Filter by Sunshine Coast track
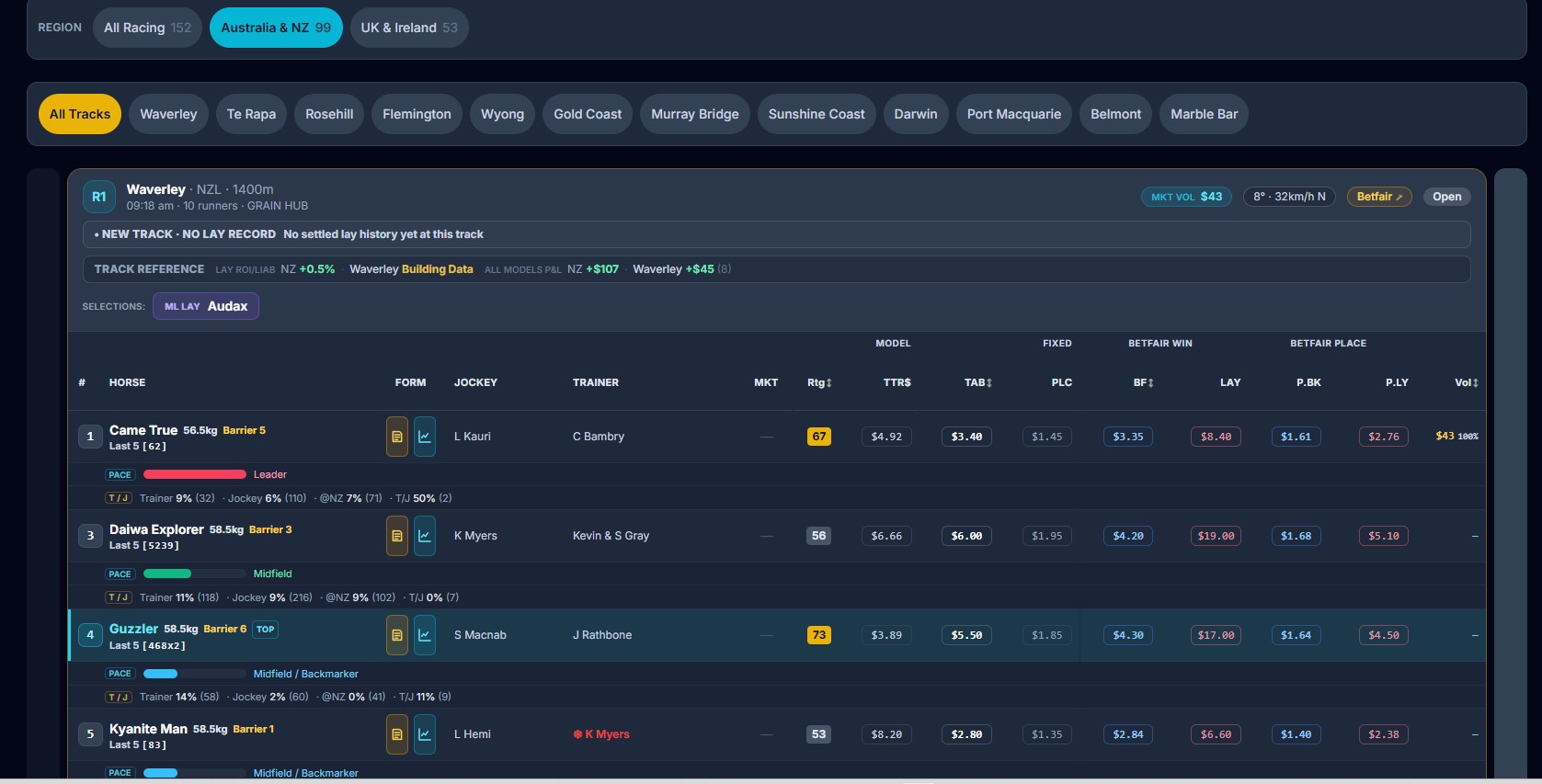The height and width of the screenshot is (784, 1542). click(x=817, y=114)
